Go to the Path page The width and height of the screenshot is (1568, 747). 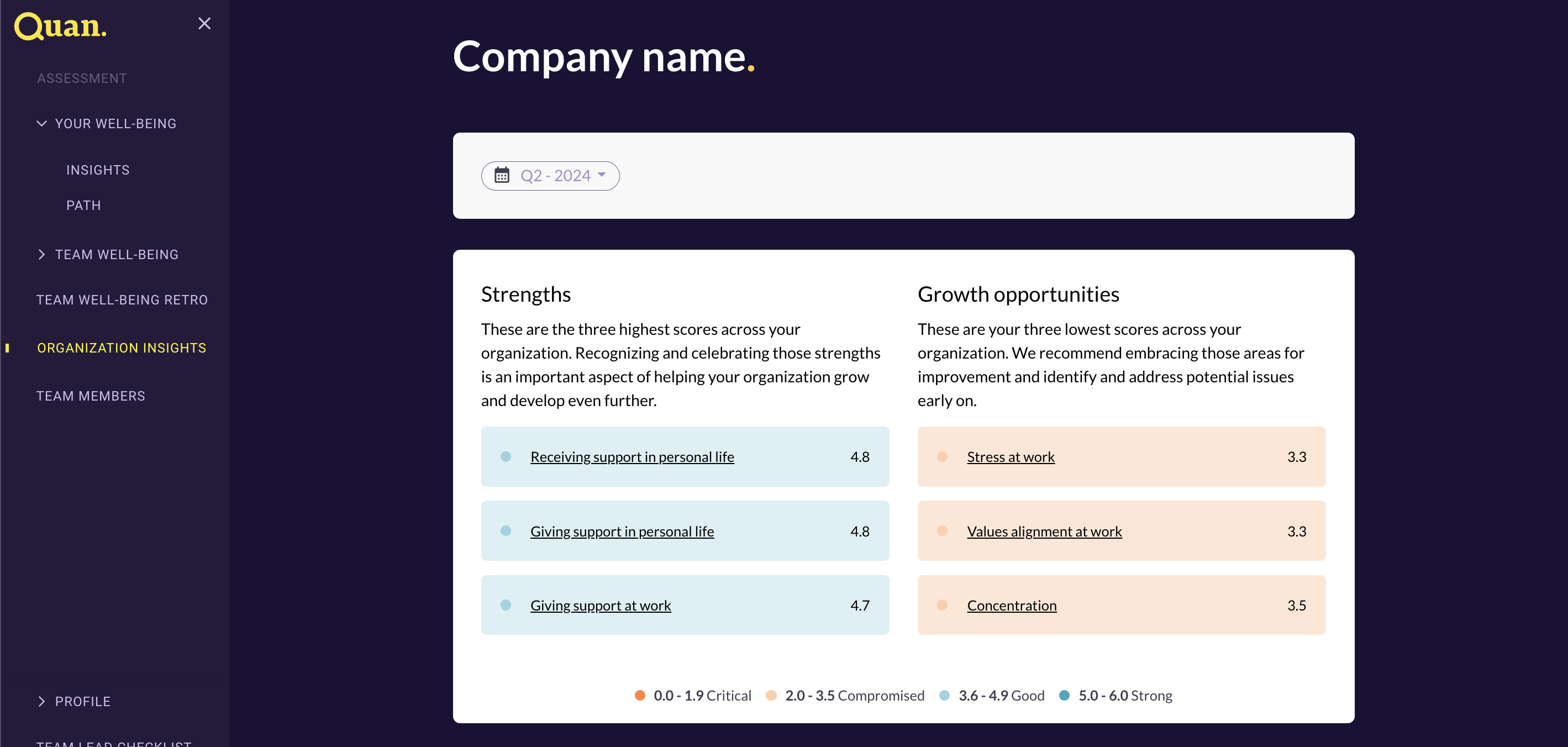point(83,205)
